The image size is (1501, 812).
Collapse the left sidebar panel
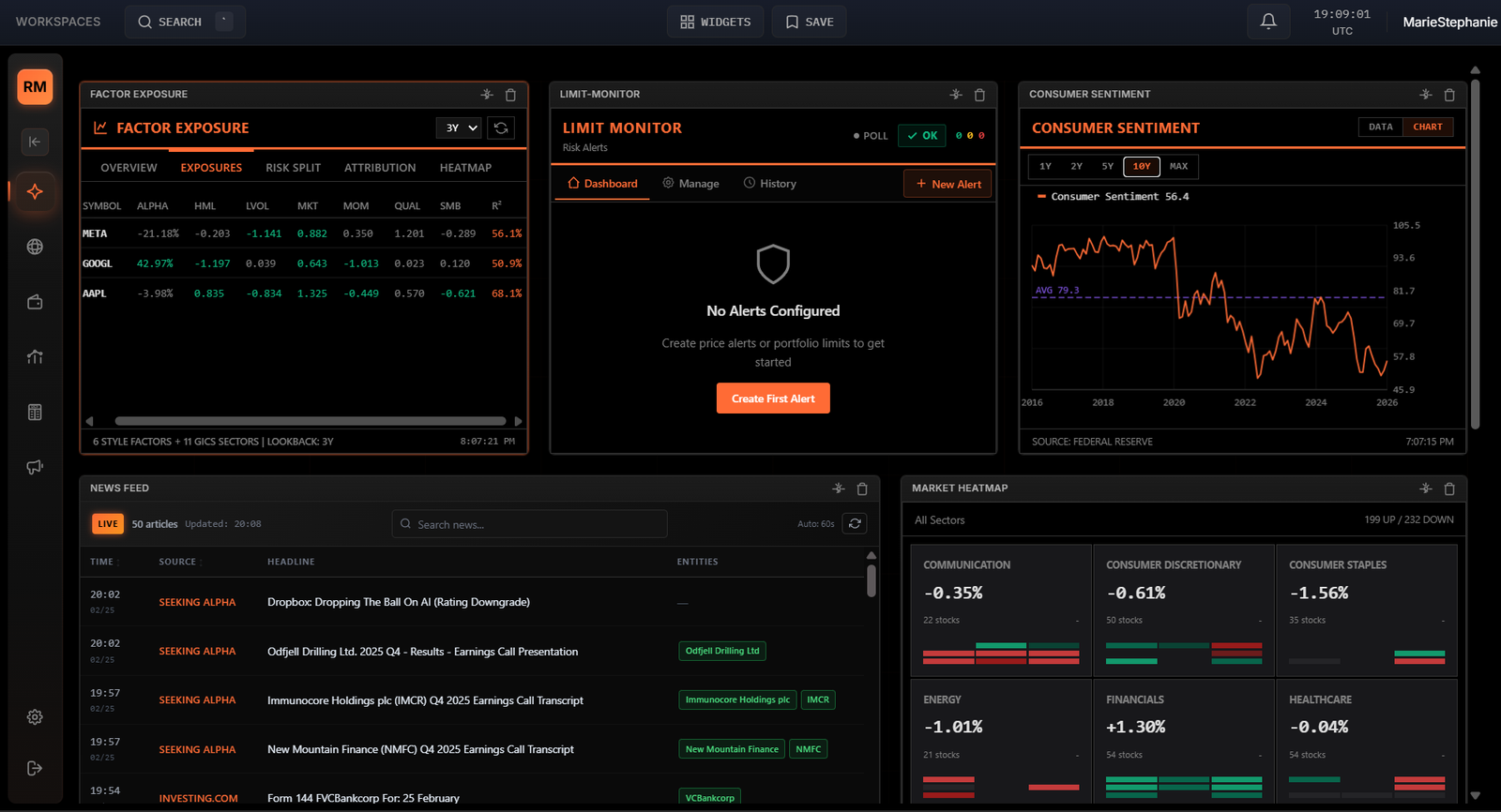[35, 142]
